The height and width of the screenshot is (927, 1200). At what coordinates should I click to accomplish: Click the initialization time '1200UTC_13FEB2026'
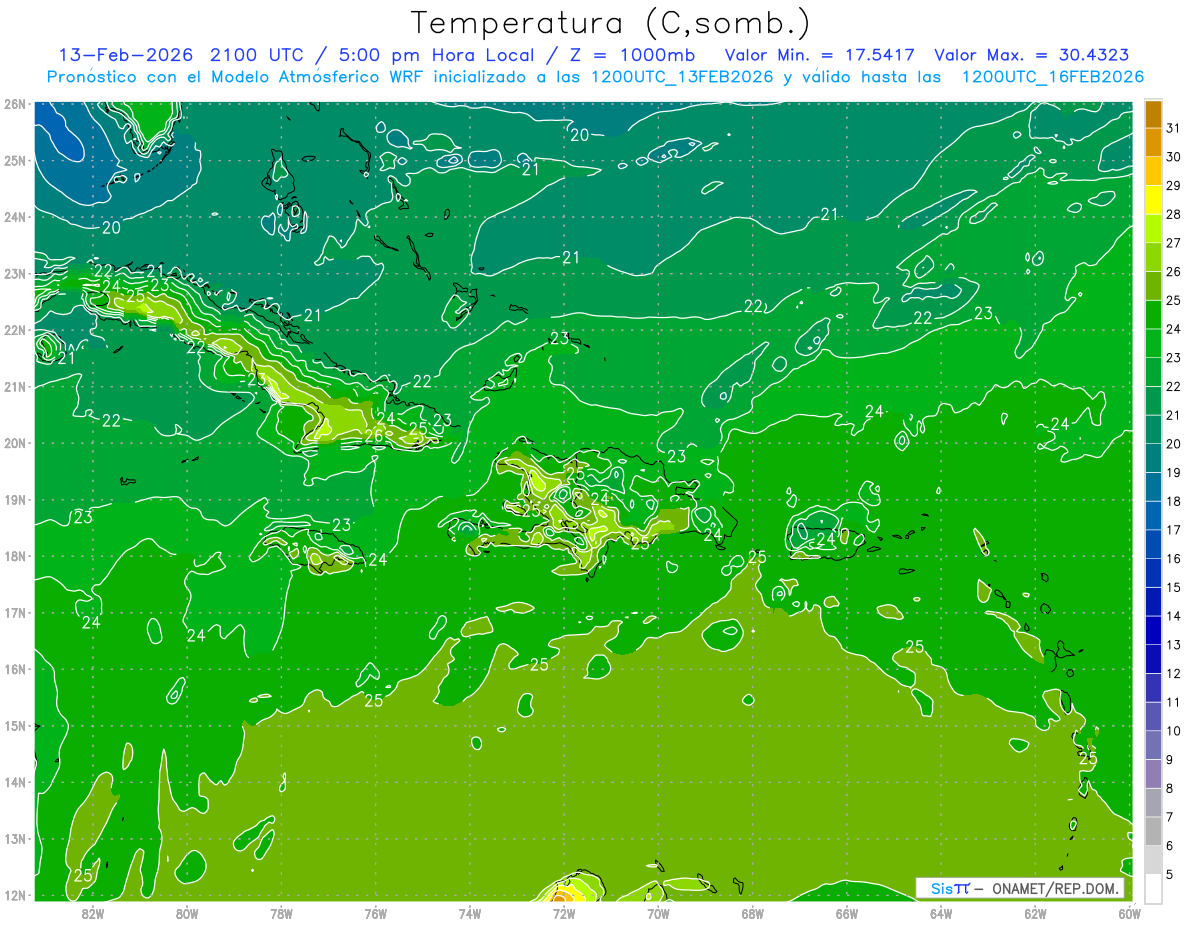(682, 76)
